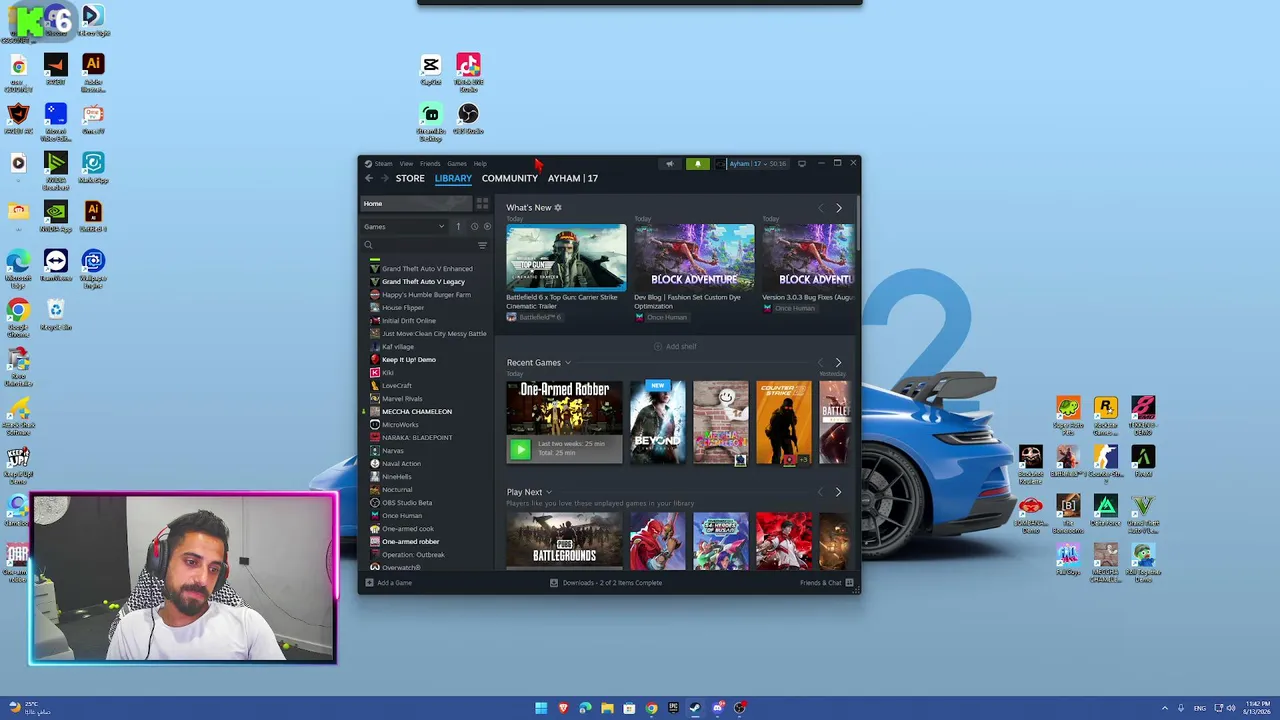Open the green notifications bell
Viewport: 1280px width, 720px height.
pos(698,164)
